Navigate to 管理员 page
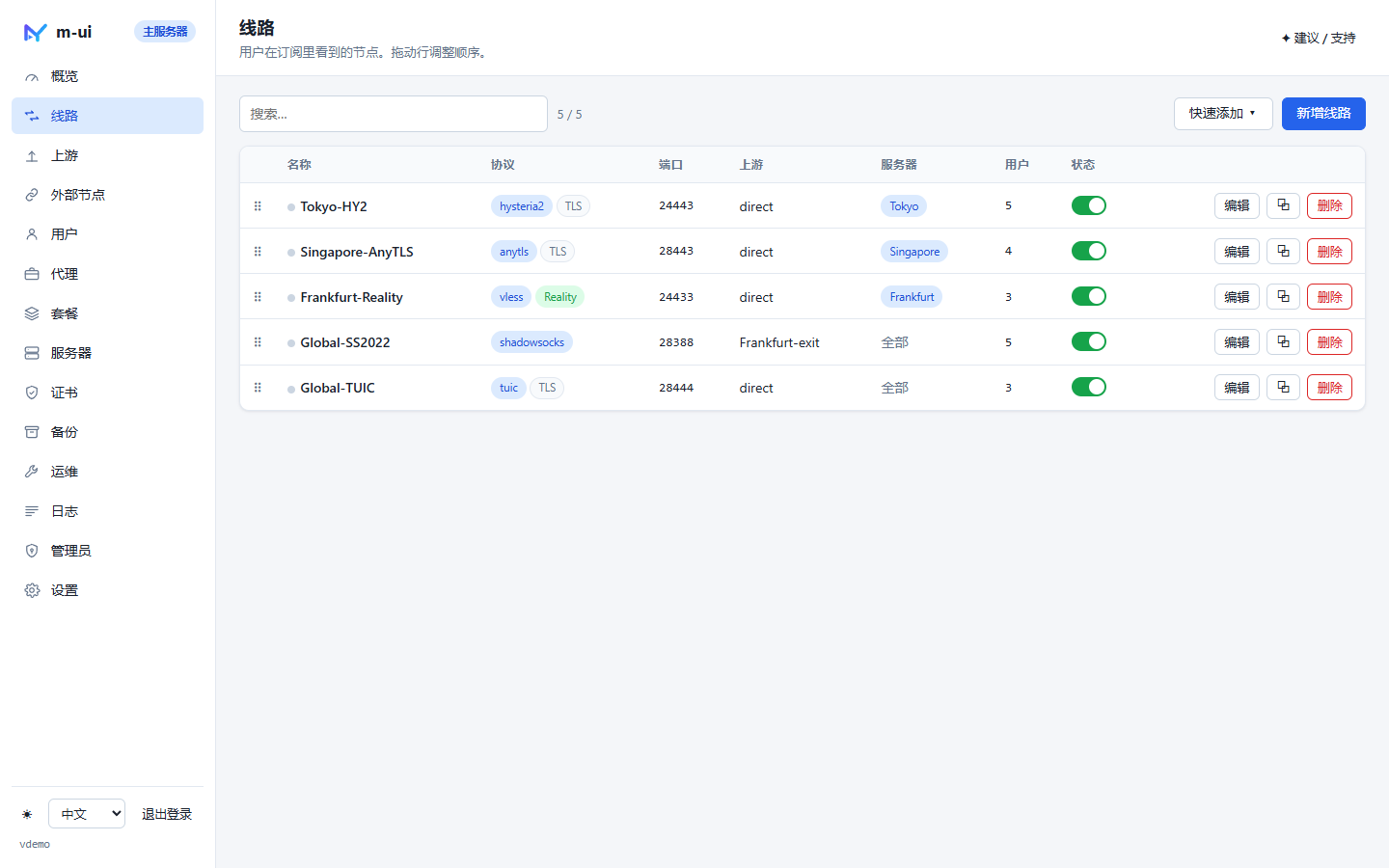Viewport: 1389px width, 868px height. 107,551
